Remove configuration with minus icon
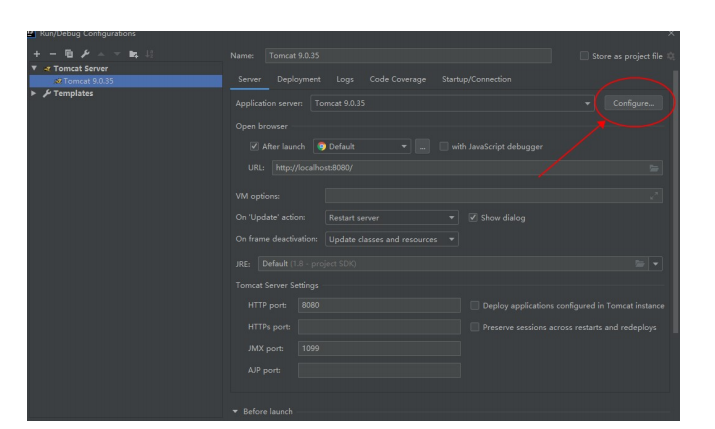715x429 pixels. pyautogui.click(x=53, y=54)
